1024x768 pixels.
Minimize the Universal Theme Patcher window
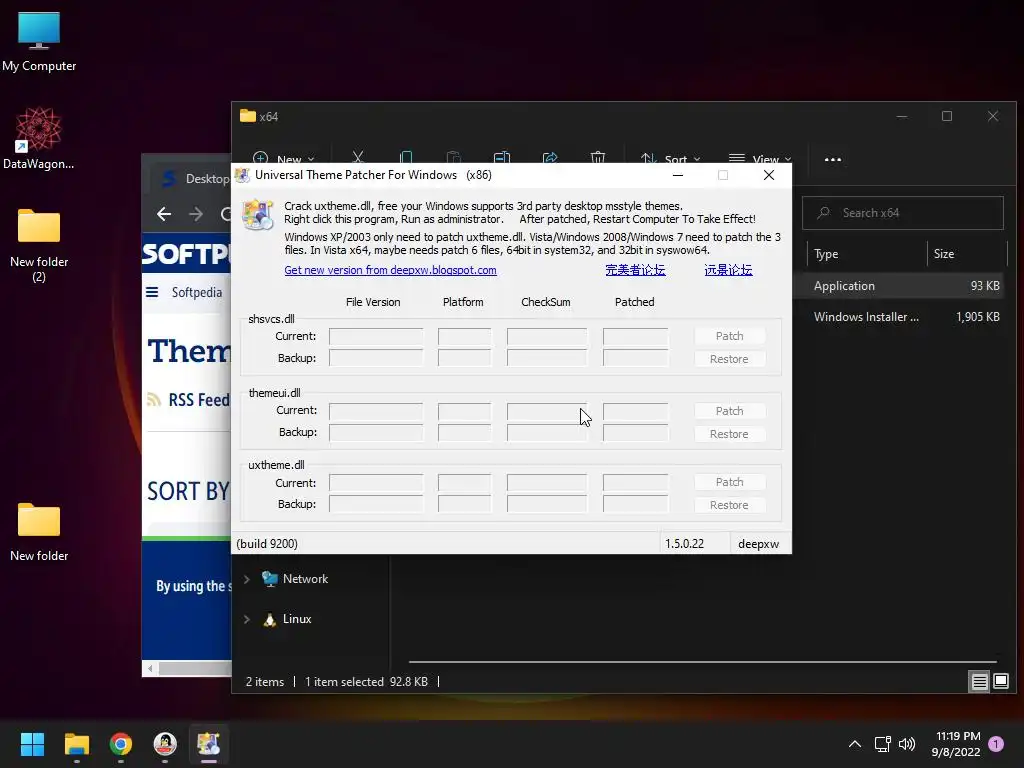pos(677,175)
